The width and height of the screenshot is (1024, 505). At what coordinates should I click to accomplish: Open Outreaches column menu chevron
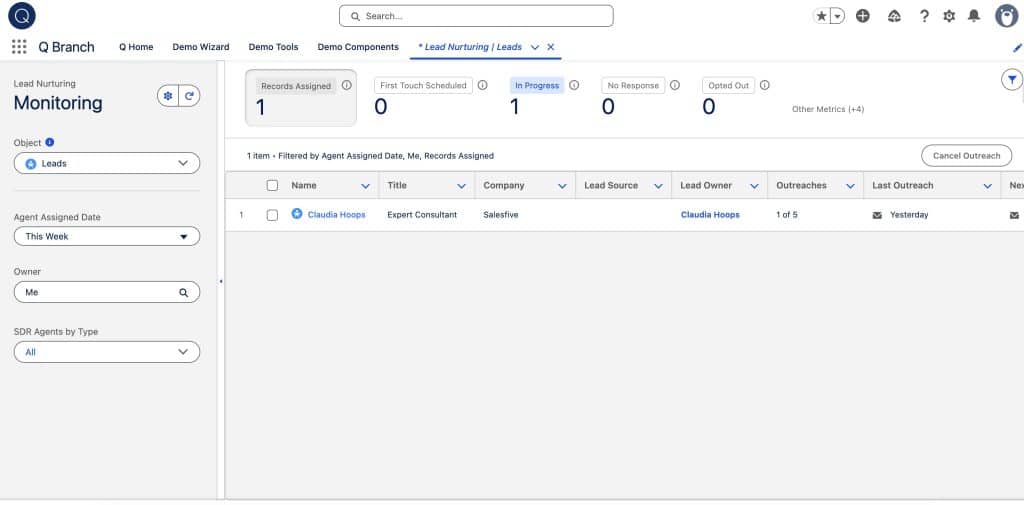(x=850, y=186)
